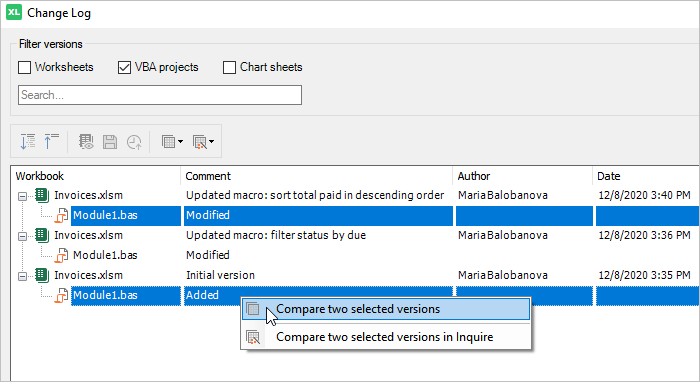This screenshot has width=700, height=382.
Task: Click the save version toolbar icon
Action: [x=110, y=142]
